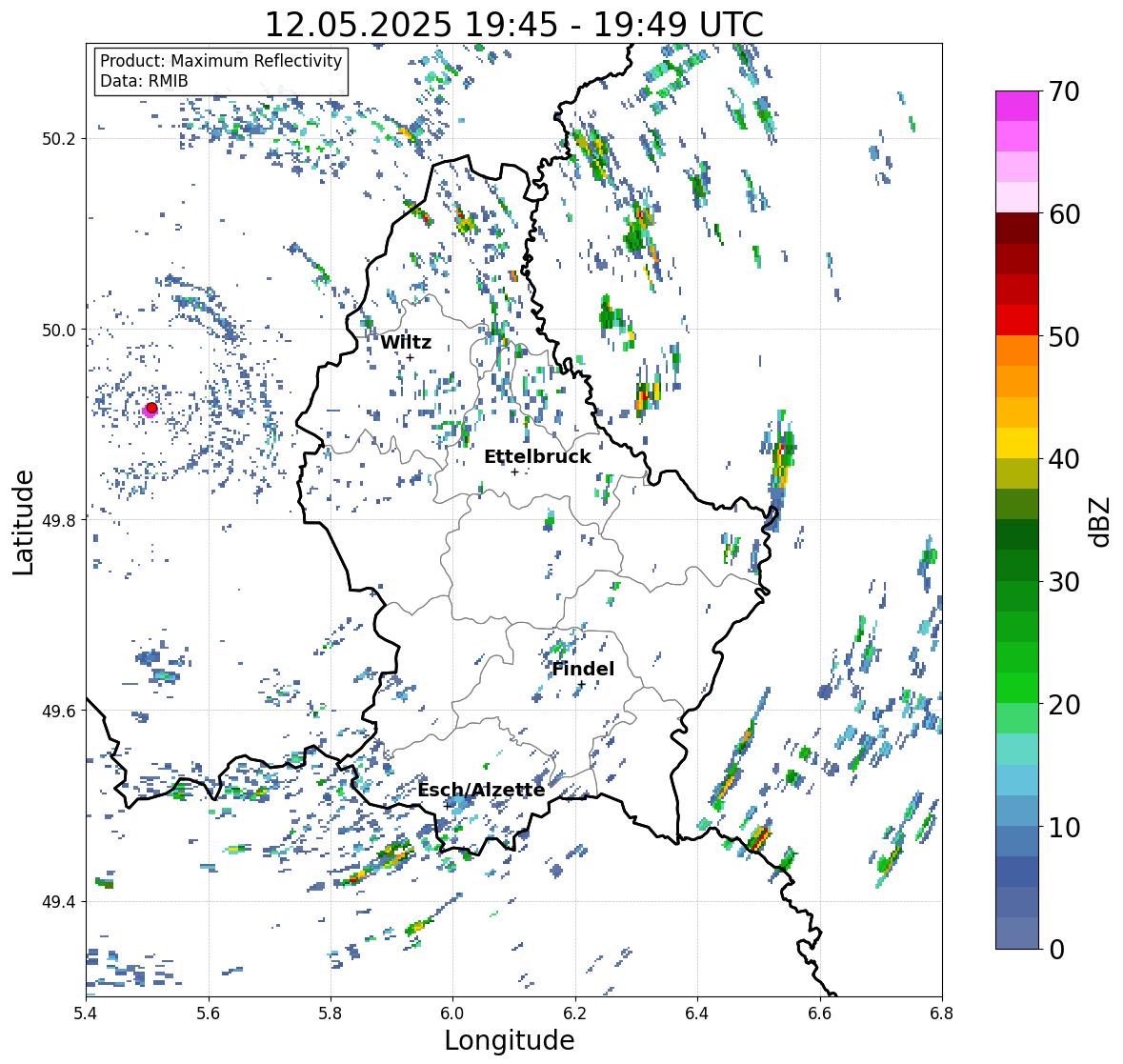Click the 6.6 longitude tick label
This screenshot has width=1123, height=1064.
click(820, 1013)
